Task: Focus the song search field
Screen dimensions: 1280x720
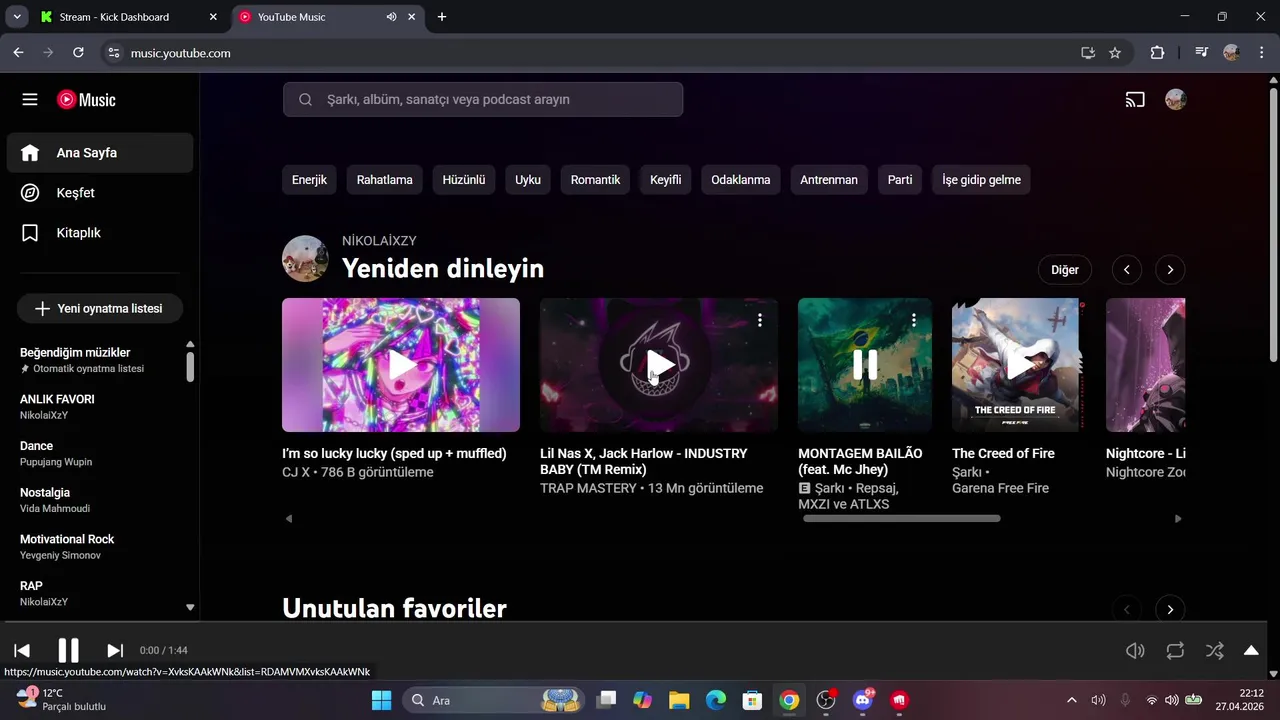Action: pyautogui.click(x=483, y=100)
